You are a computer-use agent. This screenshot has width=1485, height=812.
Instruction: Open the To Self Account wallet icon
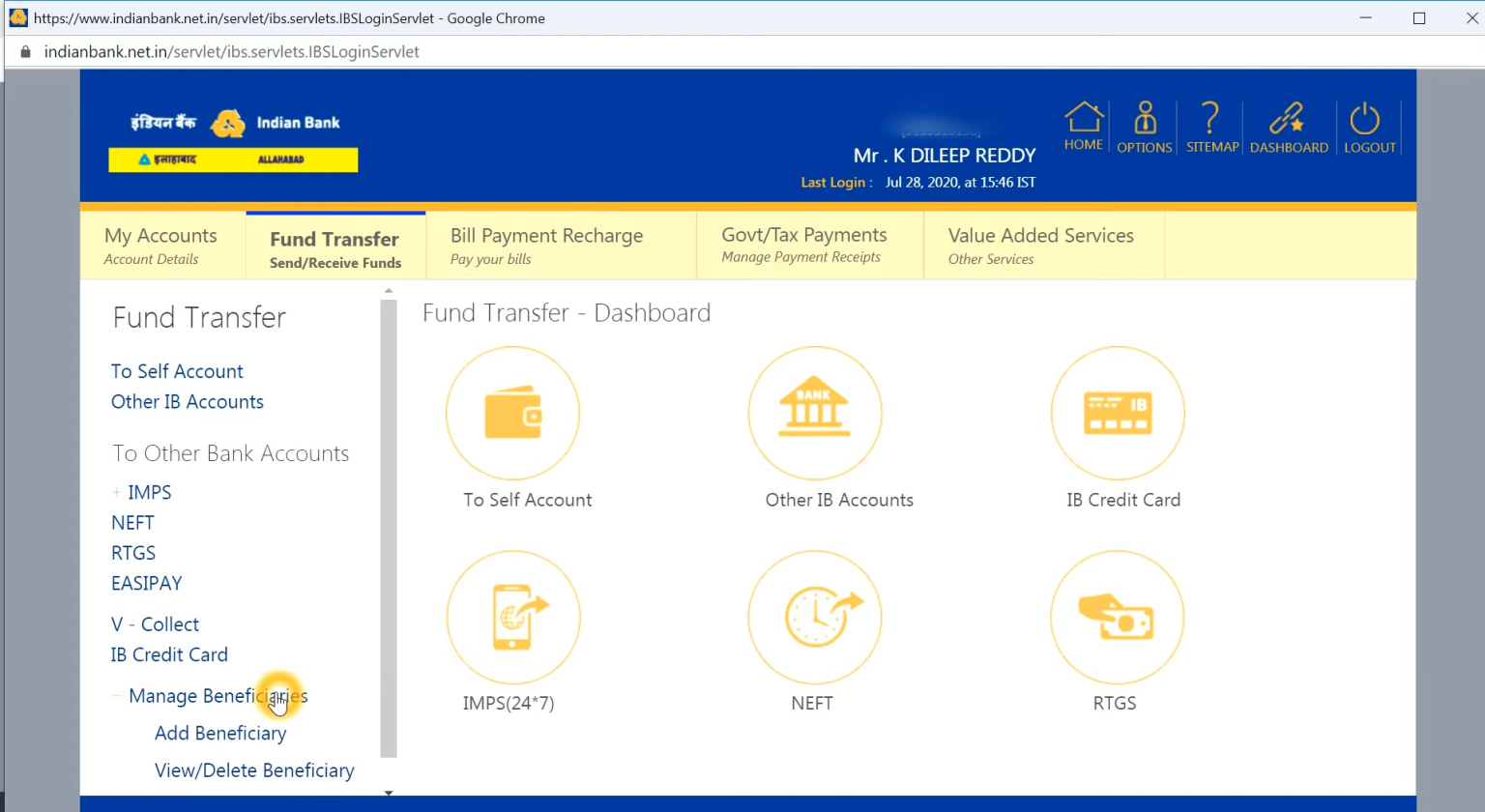(512, 413)
